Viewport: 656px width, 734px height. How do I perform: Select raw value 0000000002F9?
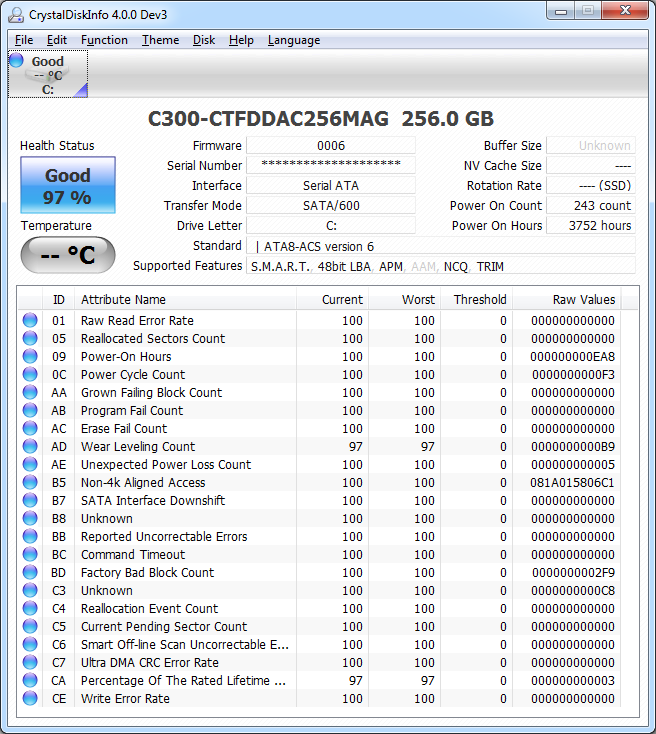coord(573,573)
